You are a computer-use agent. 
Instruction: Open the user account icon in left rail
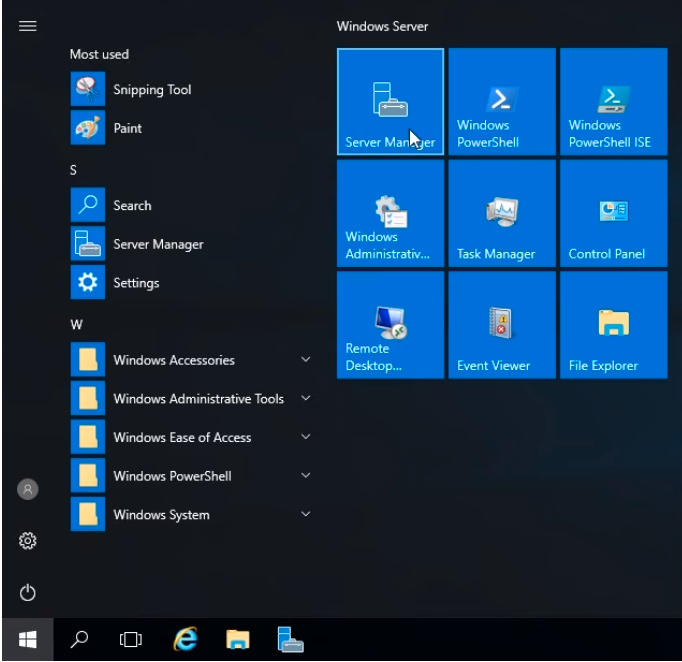(27, 489)
